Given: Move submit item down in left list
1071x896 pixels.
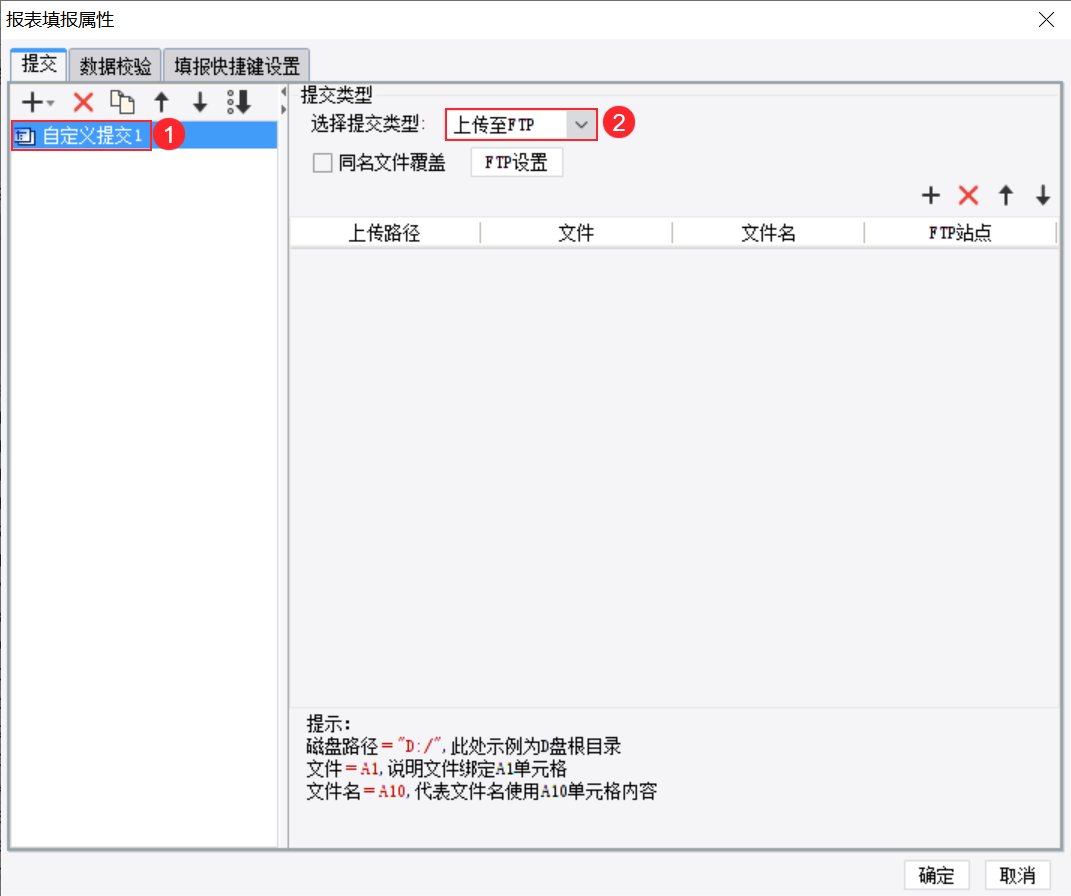Looking at the screenshot, I should [x=199, y=102].
